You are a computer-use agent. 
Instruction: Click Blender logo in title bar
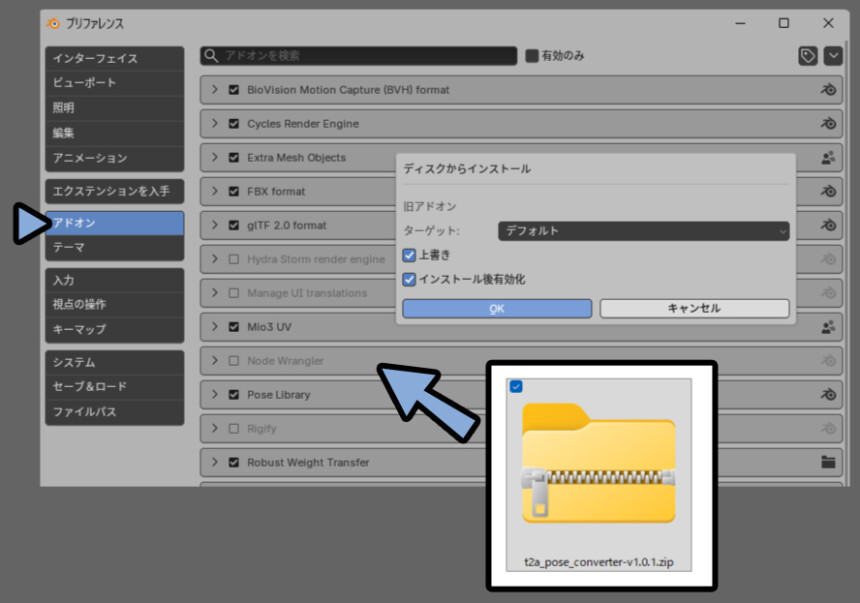54,23
